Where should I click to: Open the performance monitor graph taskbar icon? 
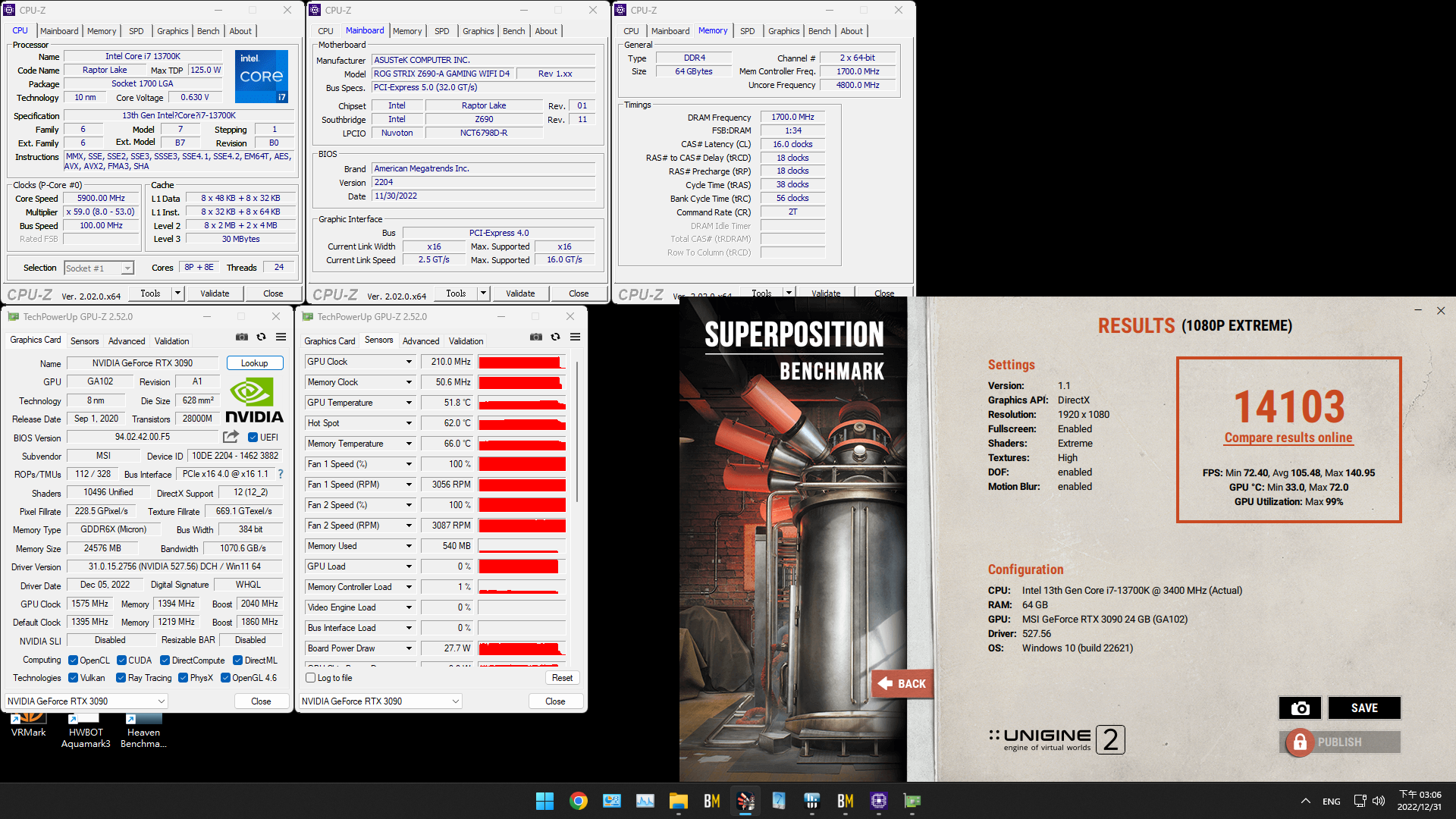(x=645, y=801)
